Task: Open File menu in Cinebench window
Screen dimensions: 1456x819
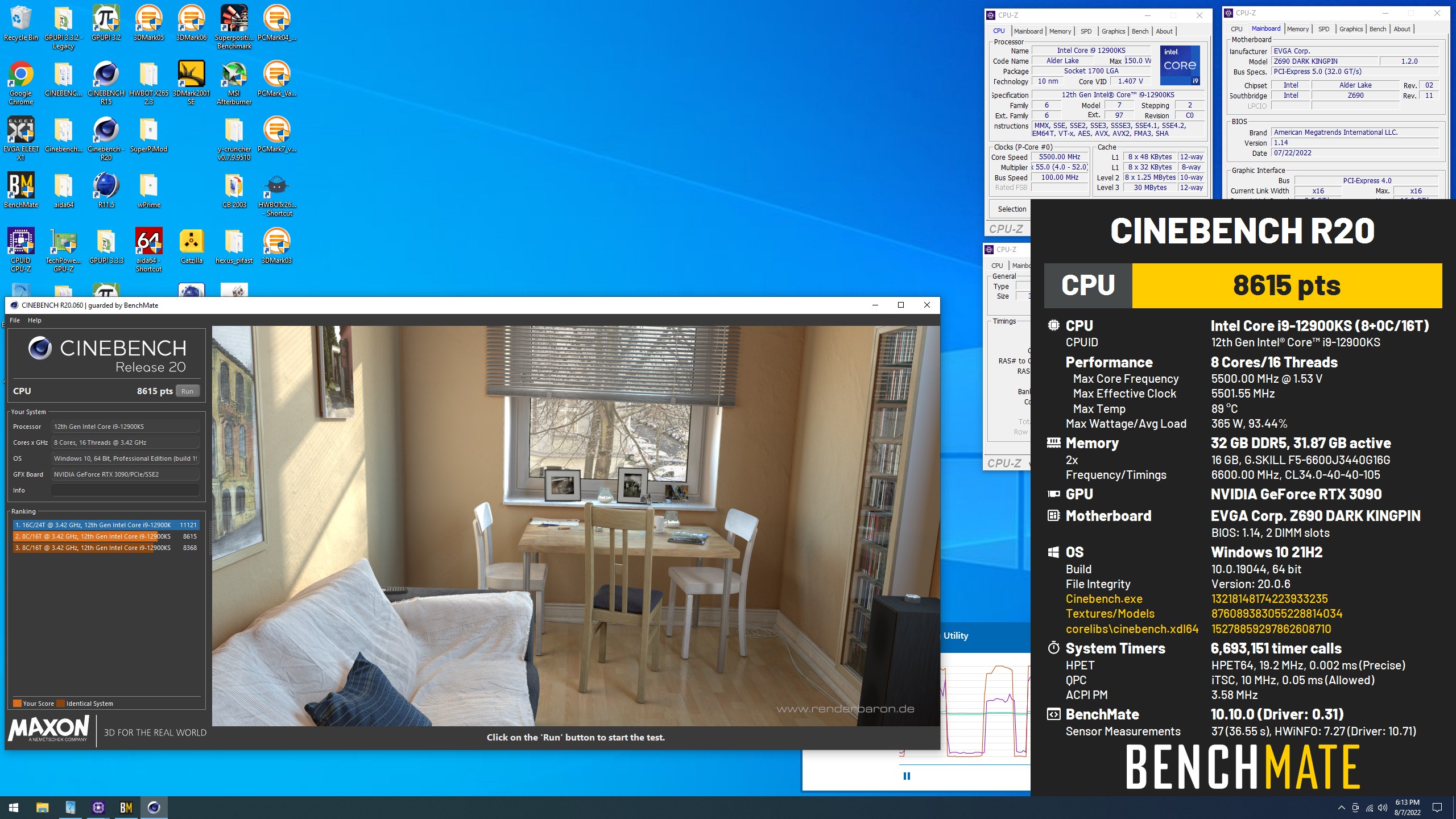Action: pos(15,320)
